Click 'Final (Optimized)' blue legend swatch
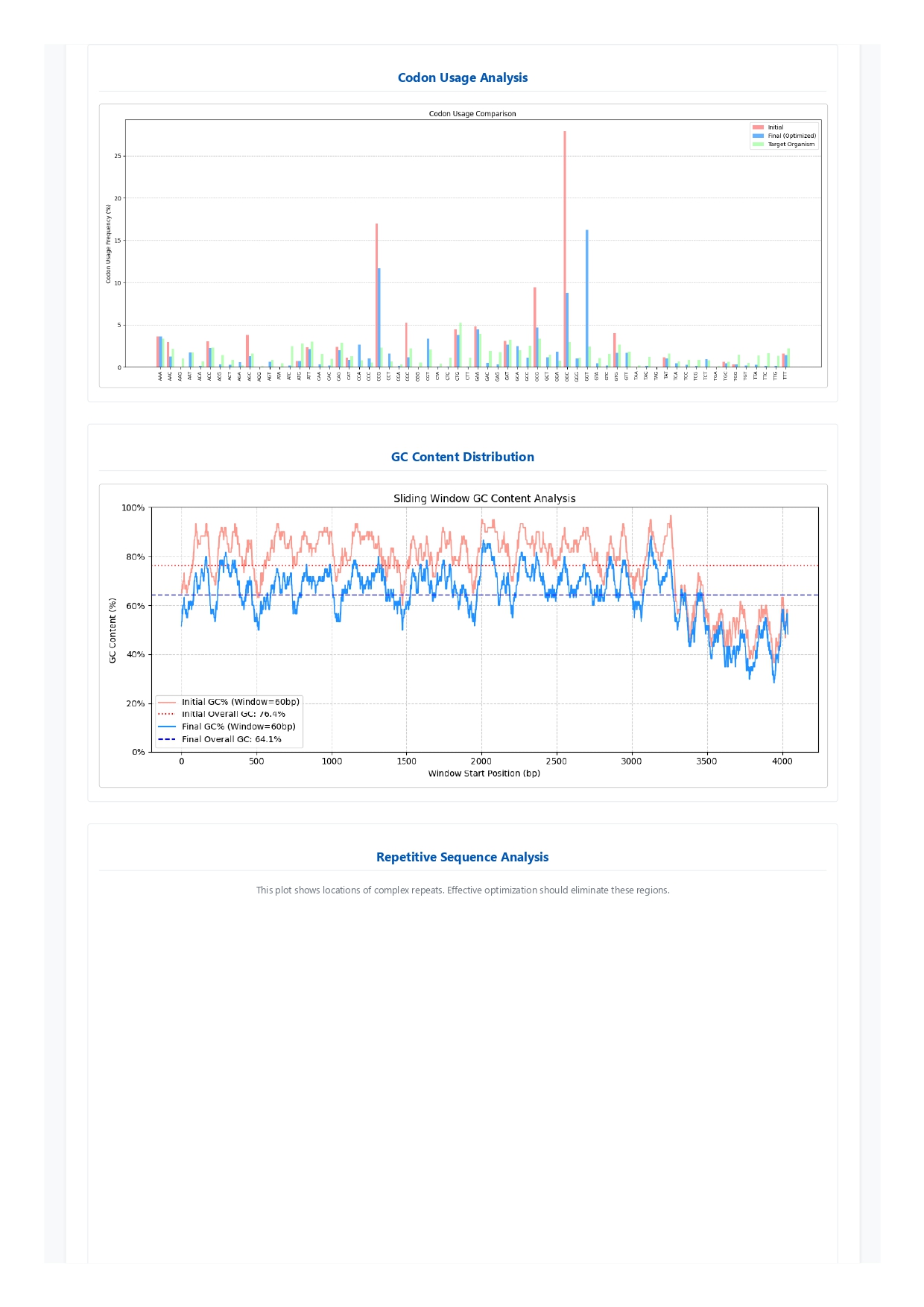924x1307 pixels. click(758, 136)
